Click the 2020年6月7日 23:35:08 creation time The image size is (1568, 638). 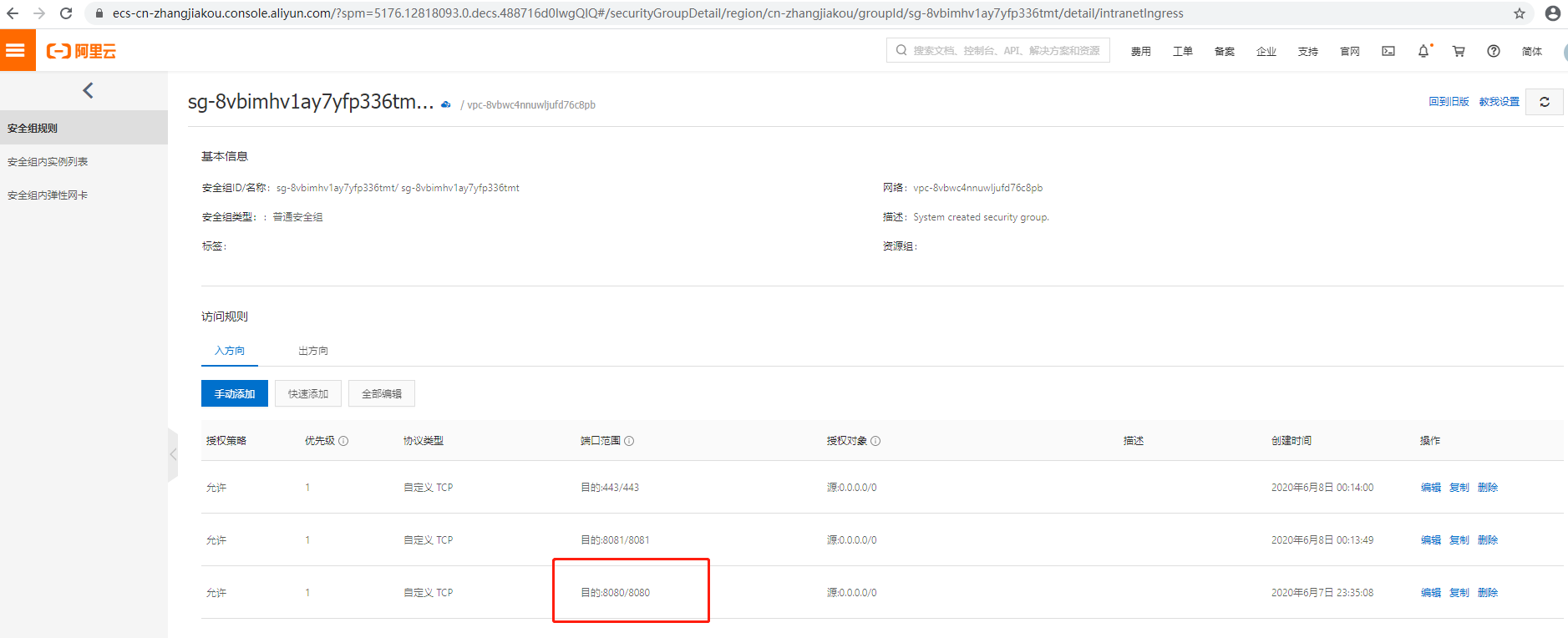click(1322, 593)
